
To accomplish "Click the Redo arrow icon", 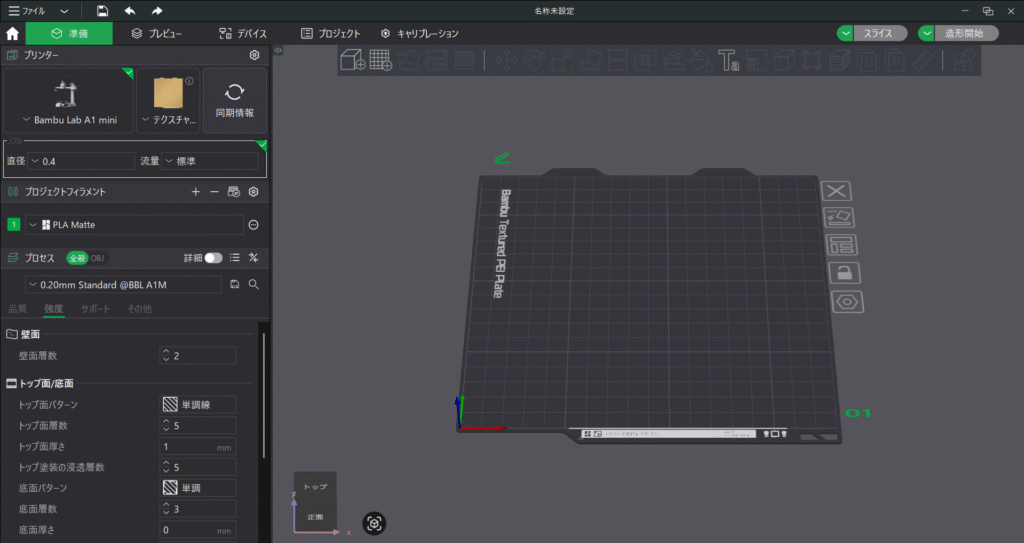I will tap(157, 11).
